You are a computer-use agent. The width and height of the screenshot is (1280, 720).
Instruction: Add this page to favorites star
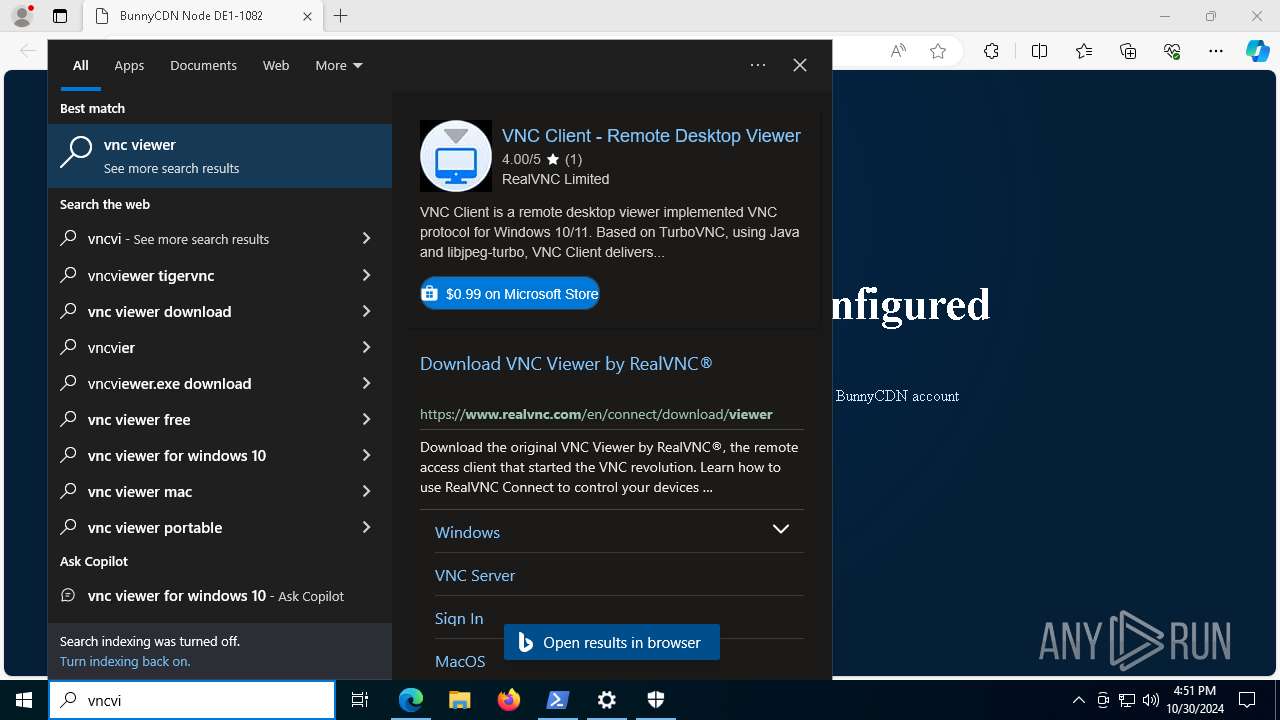938,51
